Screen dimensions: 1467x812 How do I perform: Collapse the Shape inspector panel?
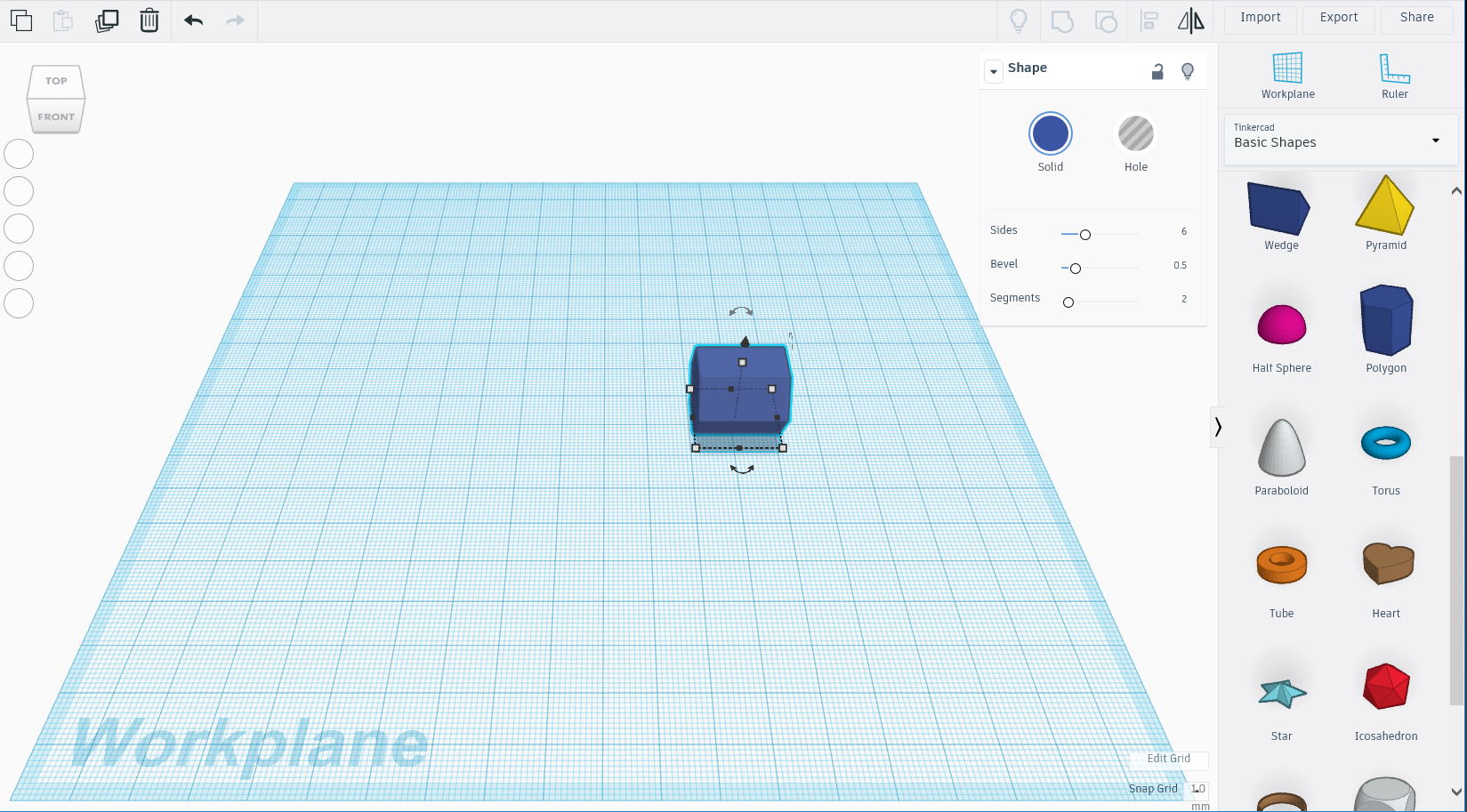point(994,70)
